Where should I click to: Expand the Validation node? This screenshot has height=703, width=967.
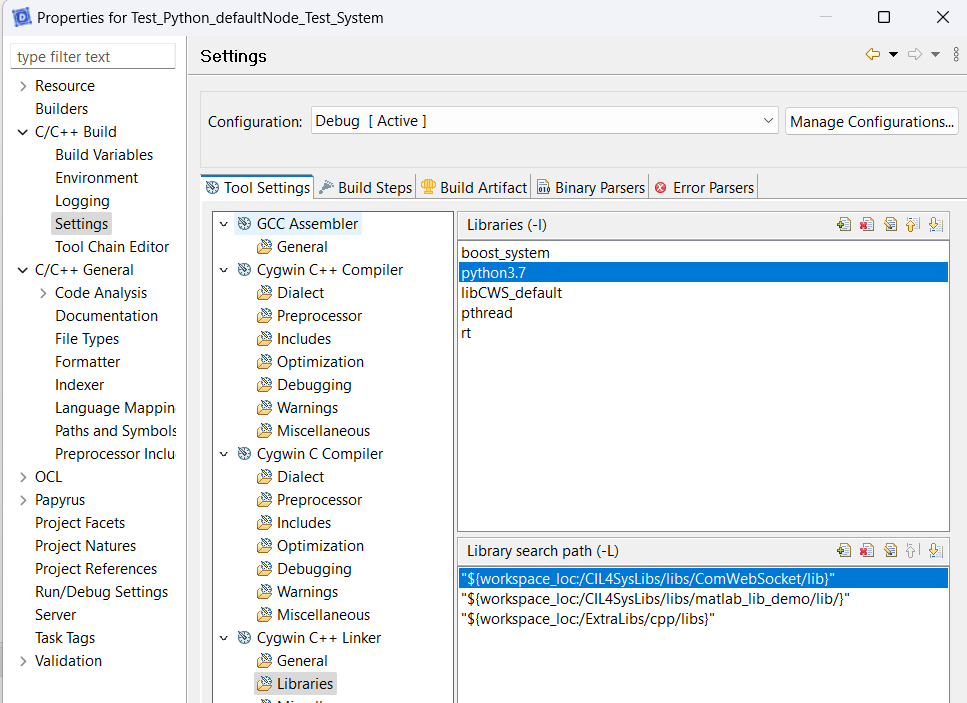pyautogui.click(x=23, y=661)
